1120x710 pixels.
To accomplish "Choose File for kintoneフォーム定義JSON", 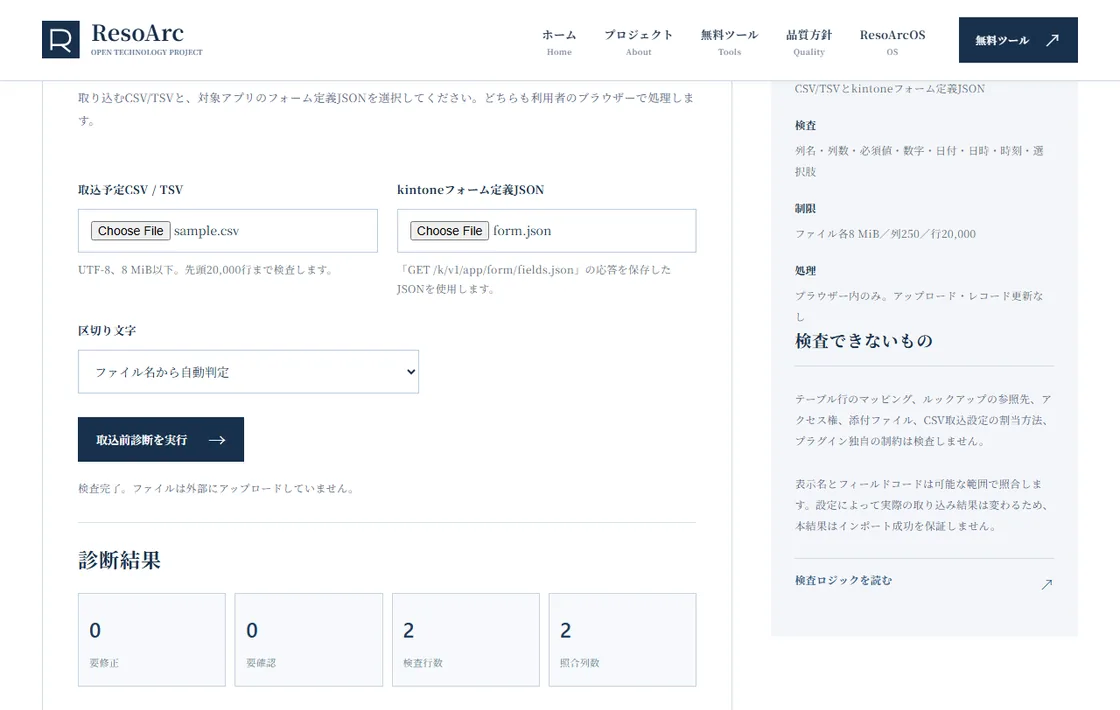I will 449,231.
